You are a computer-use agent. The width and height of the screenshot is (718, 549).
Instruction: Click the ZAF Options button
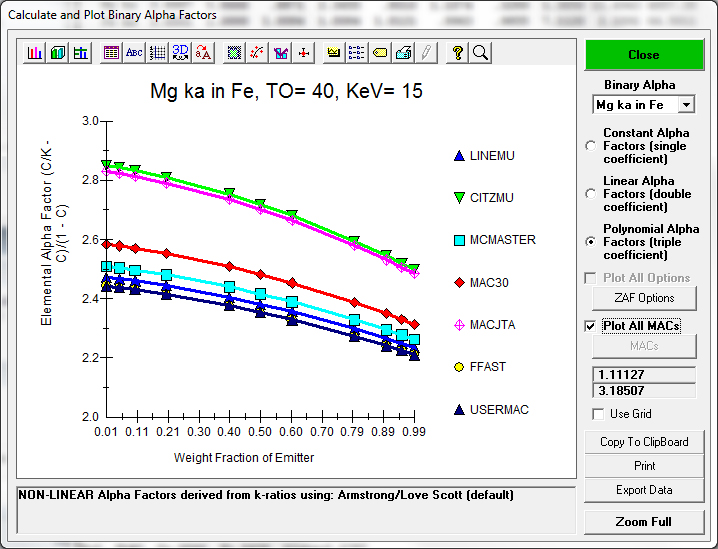pyautogui.click(x=643, y=298)
